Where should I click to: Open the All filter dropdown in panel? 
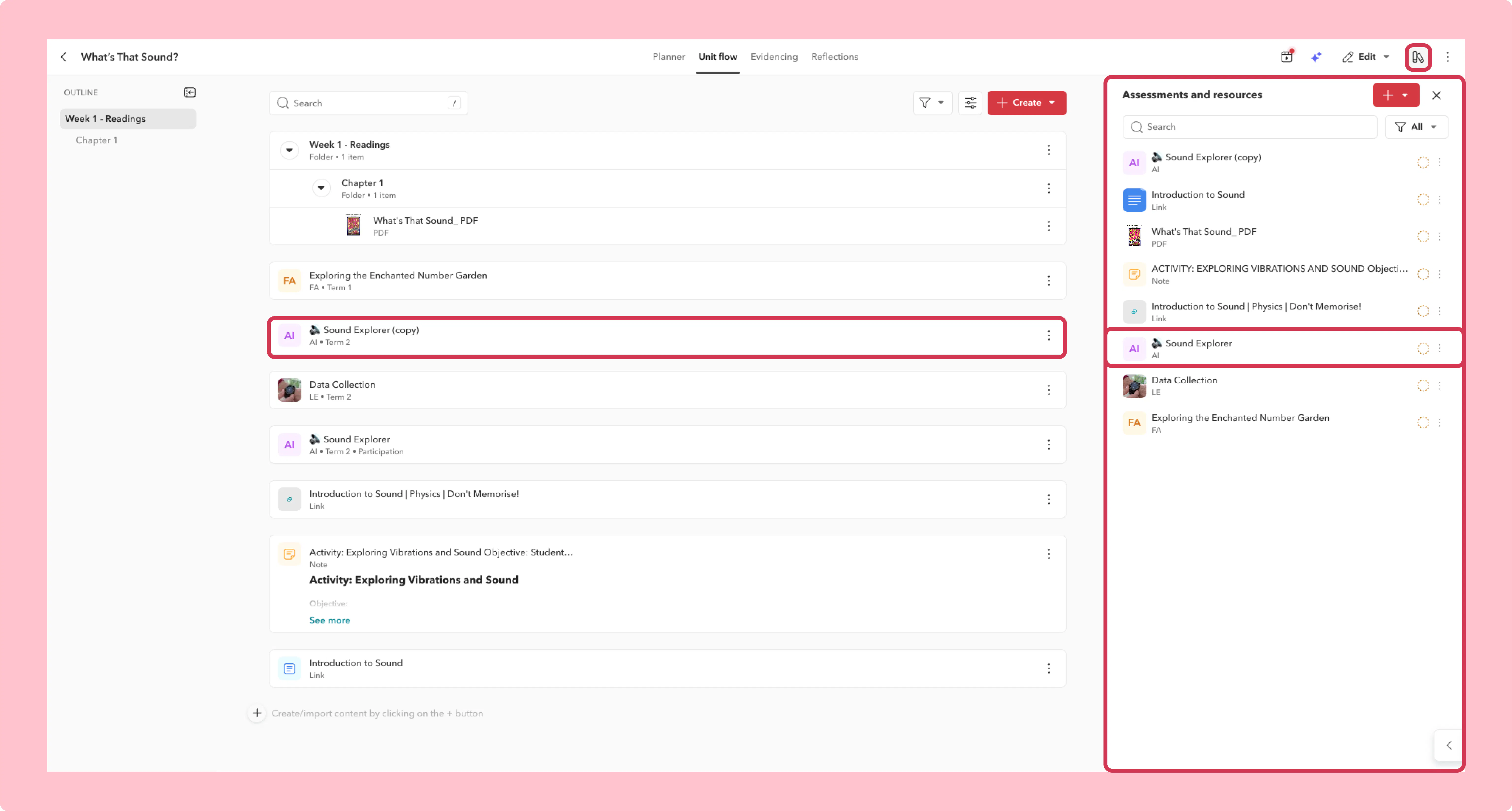click(1416, 127)
